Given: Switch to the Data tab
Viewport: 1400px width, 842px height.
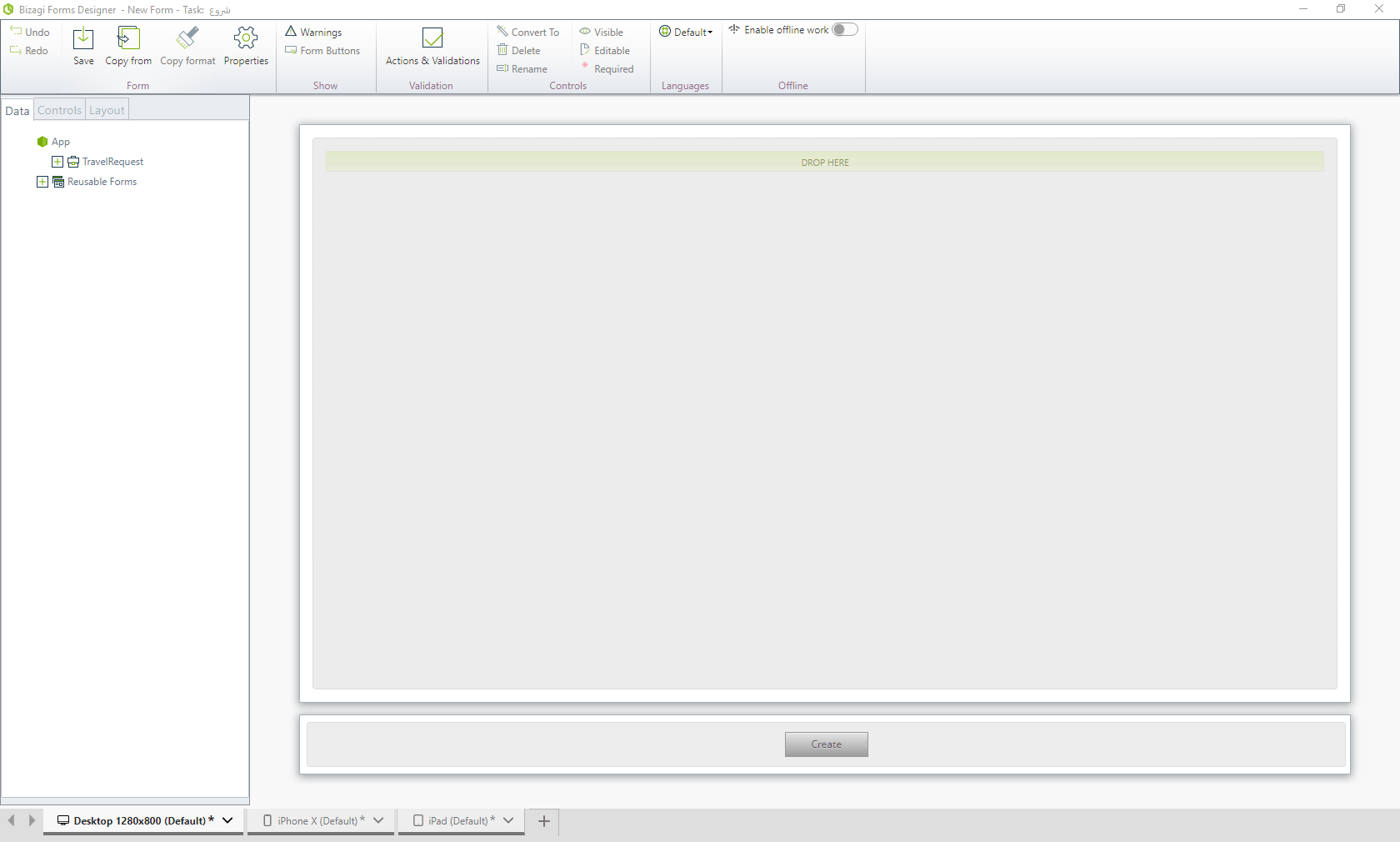Looking at the screenshot, I should [17, 110].
